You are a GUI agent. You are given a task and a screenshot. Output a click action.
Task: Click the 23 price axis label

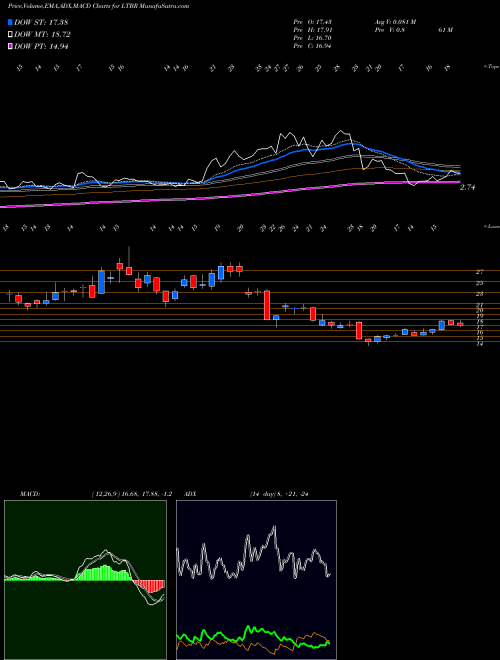479,294
